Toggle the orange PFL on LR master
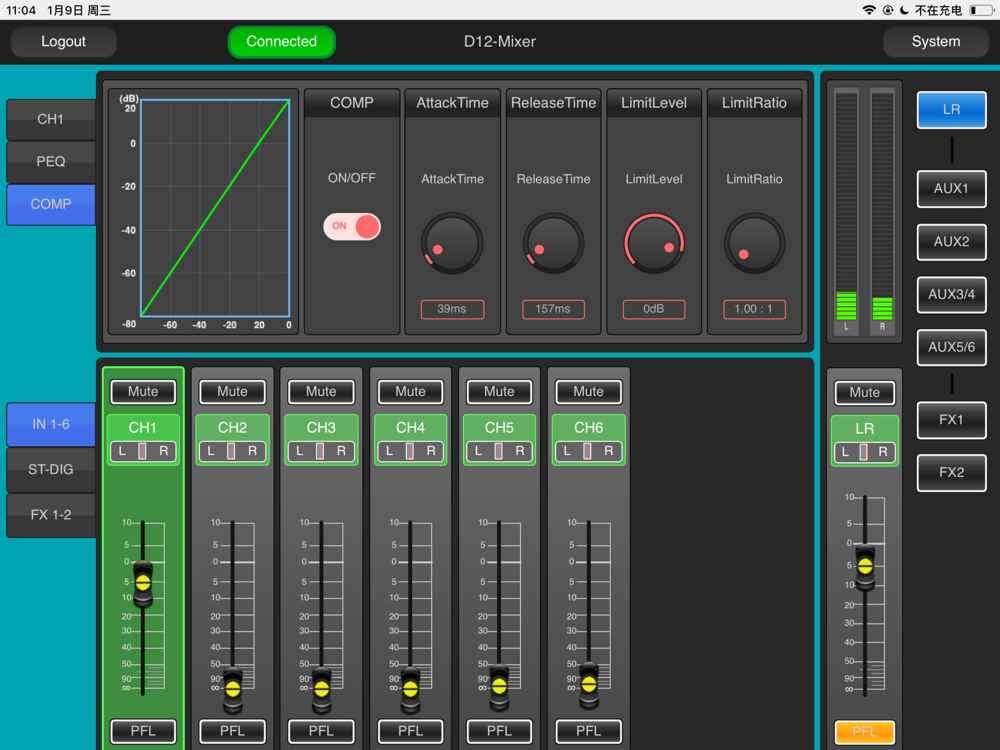Viewport: 1000px width, 750px height. pos(864,732)
